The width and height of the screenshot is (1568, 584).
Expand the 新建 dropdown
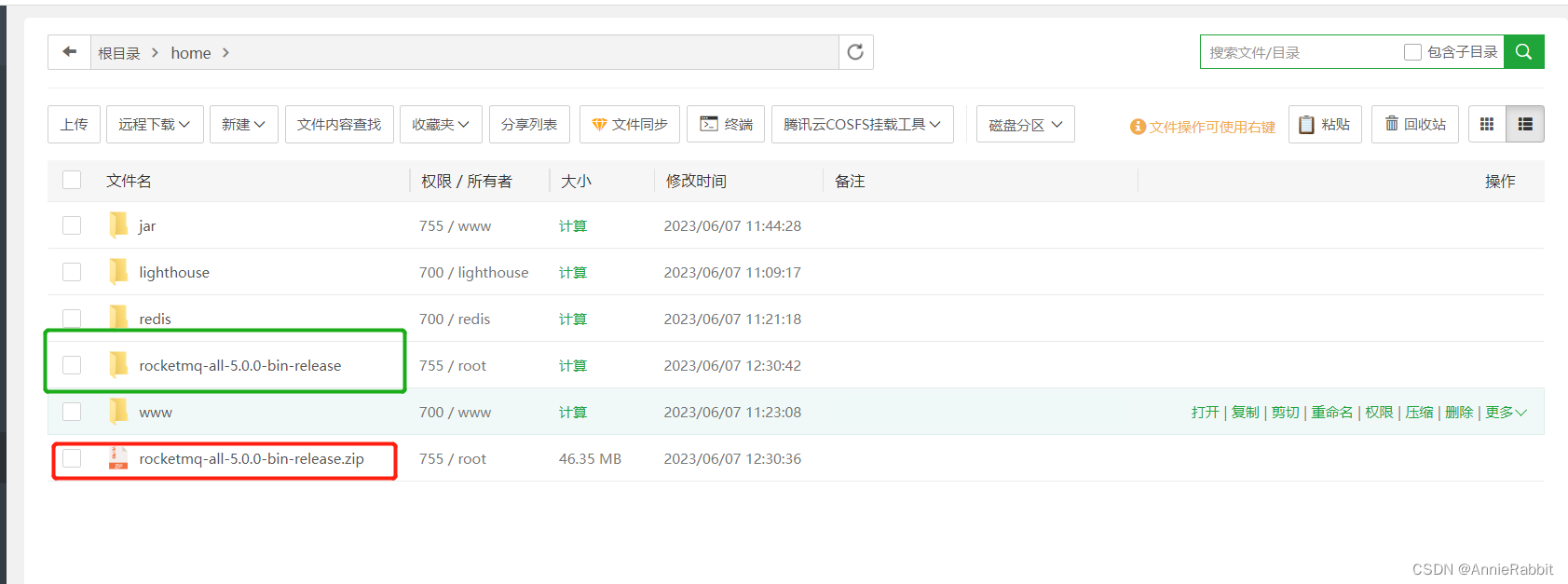click(244, 124)
